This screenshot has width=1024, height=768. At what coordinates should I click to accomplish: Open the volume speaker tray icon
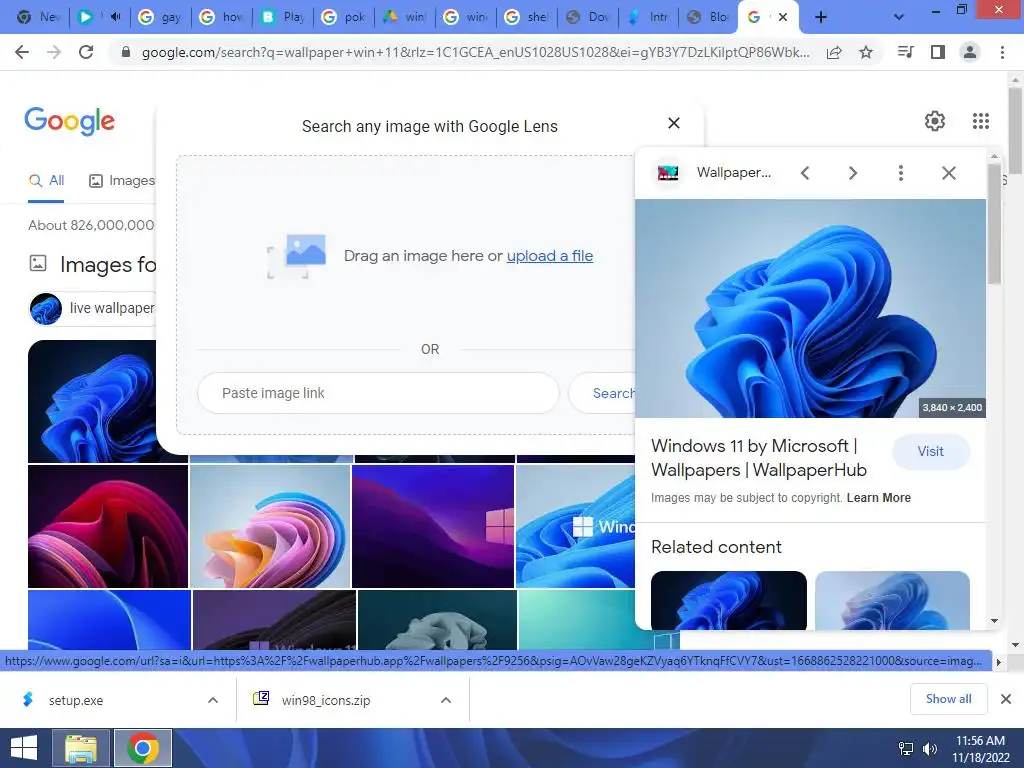click(929, 749)
